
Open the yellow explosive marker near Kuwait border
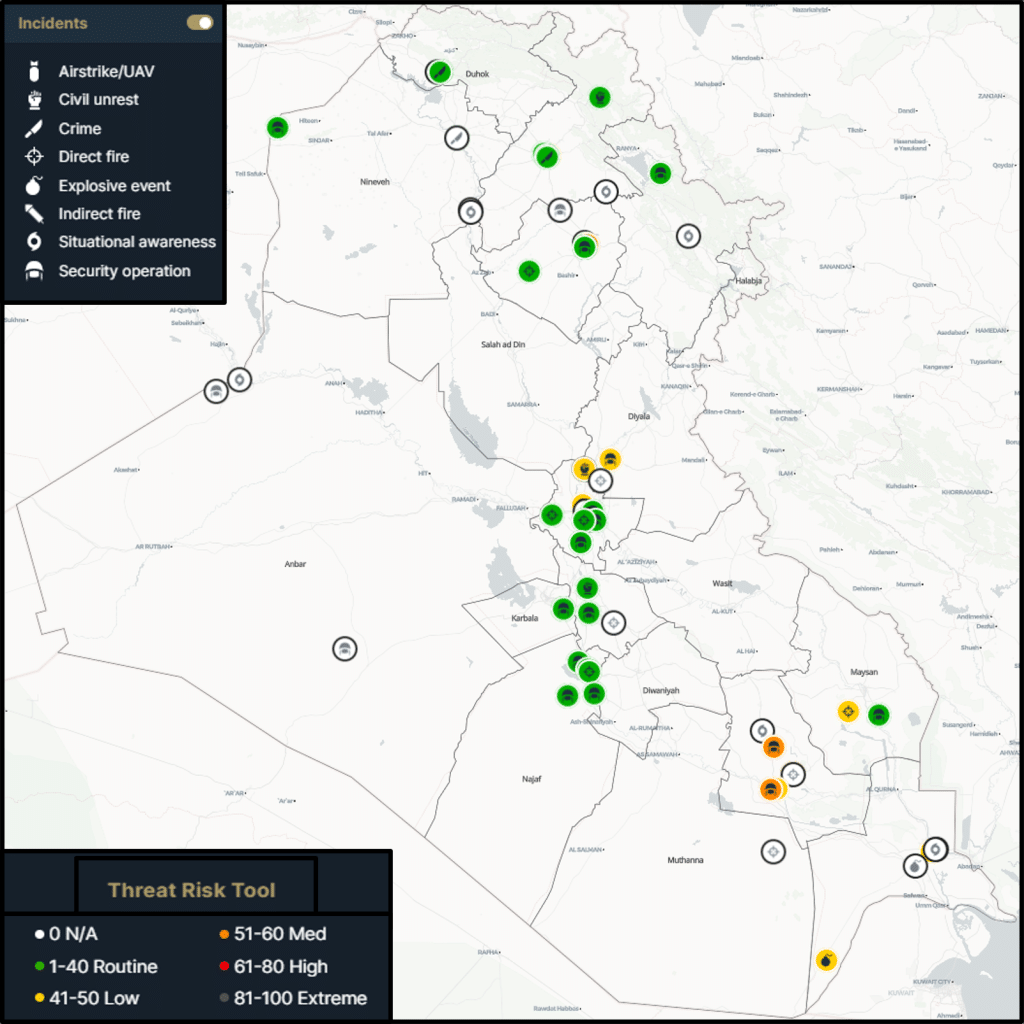(826, 960)
